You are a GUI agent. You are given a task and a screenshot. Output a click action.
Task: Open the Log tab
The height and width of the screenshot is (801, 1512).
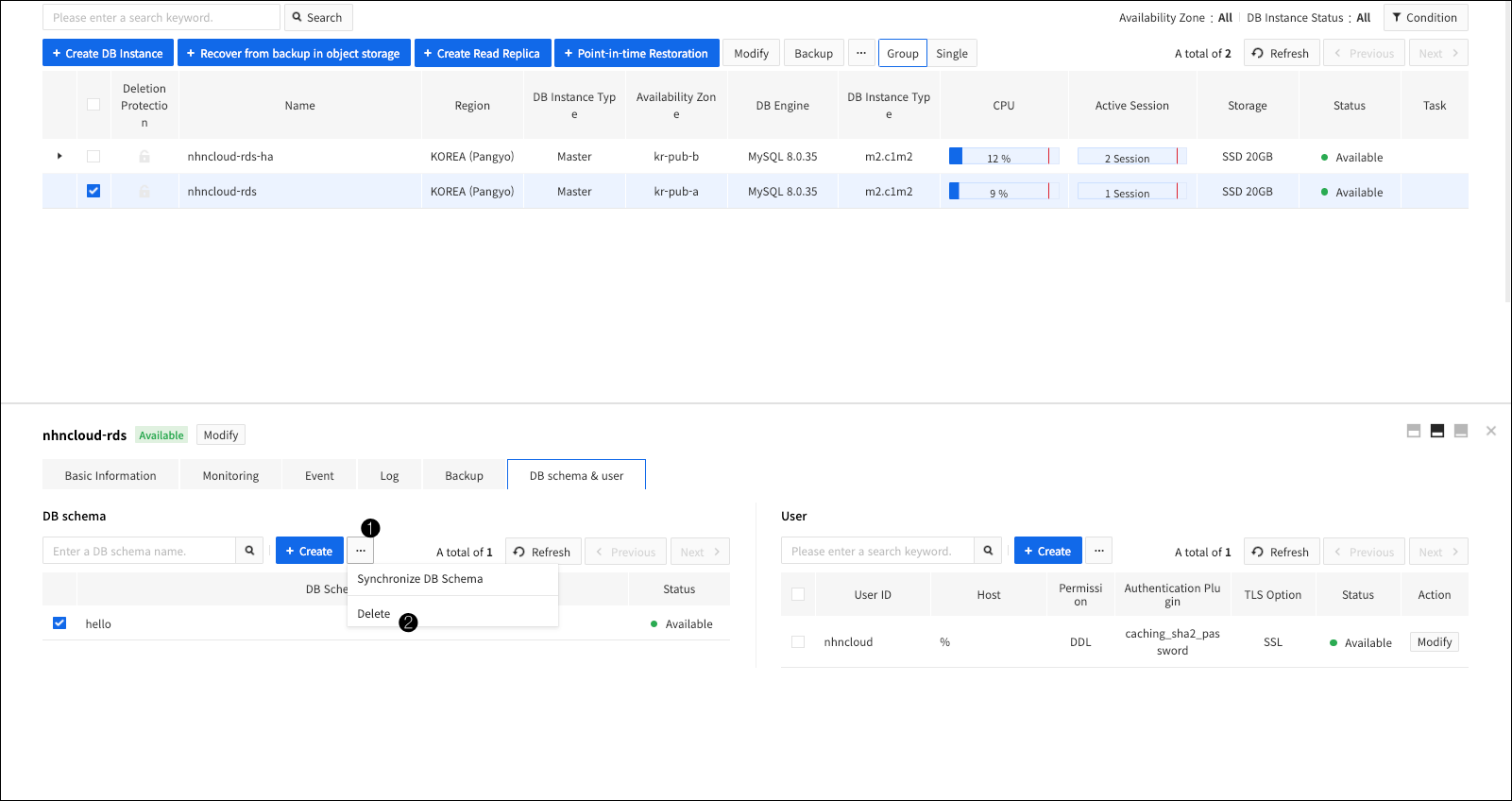pyautogui.click(x=389, y=475)
